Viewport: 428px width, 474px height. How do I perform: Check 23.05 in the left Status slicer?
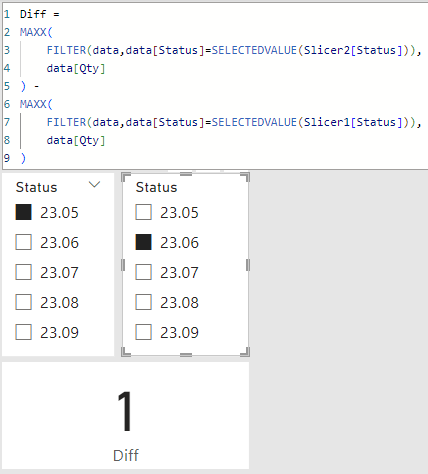pyautogui.click(x=23, y=212)
